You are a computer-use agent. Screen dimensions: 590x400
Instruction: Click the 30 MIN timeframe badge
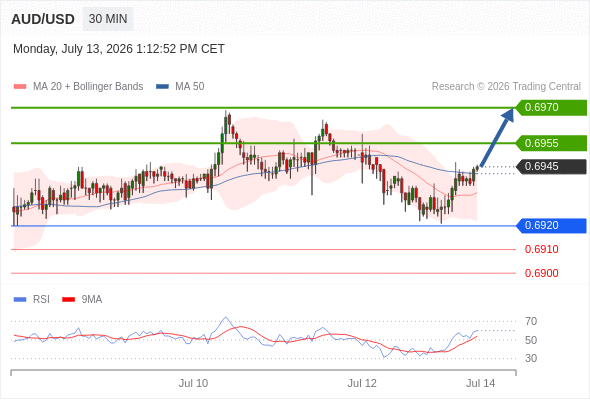(x=108, y=19)
